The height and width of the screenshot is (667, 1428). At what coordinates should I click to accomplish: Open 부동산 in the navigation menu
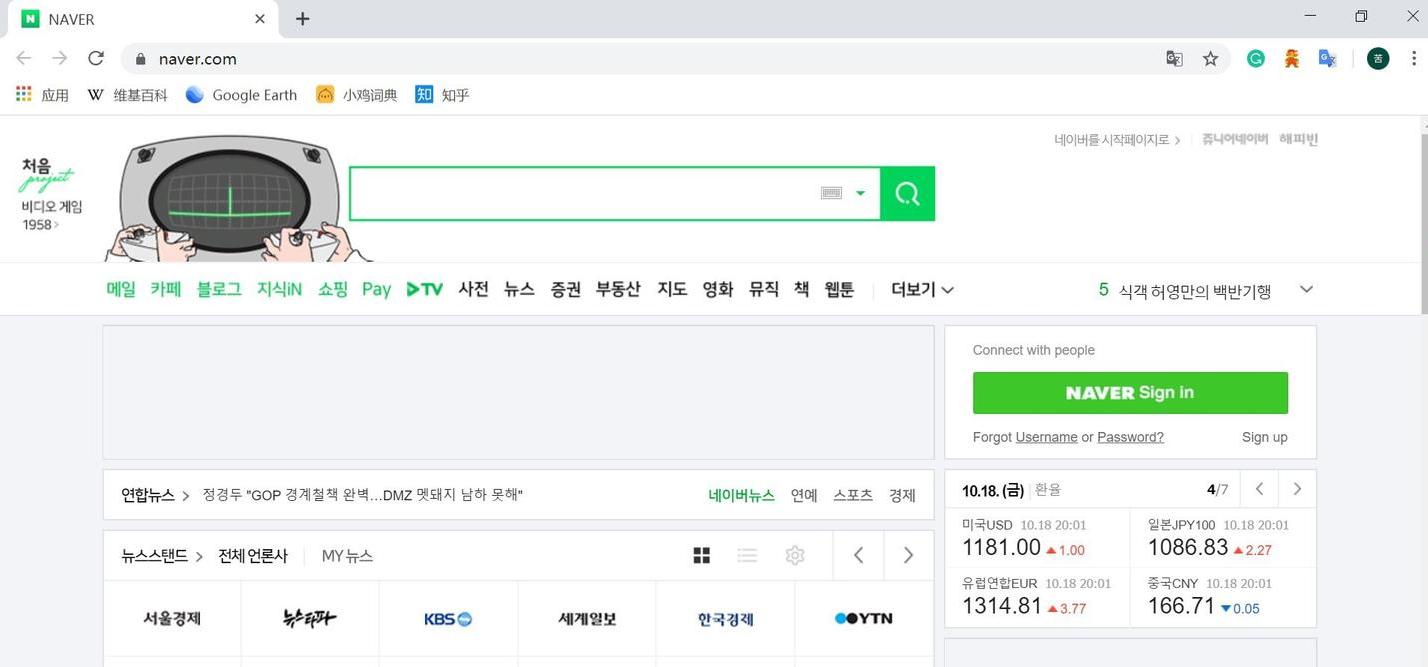coord(618,289)
